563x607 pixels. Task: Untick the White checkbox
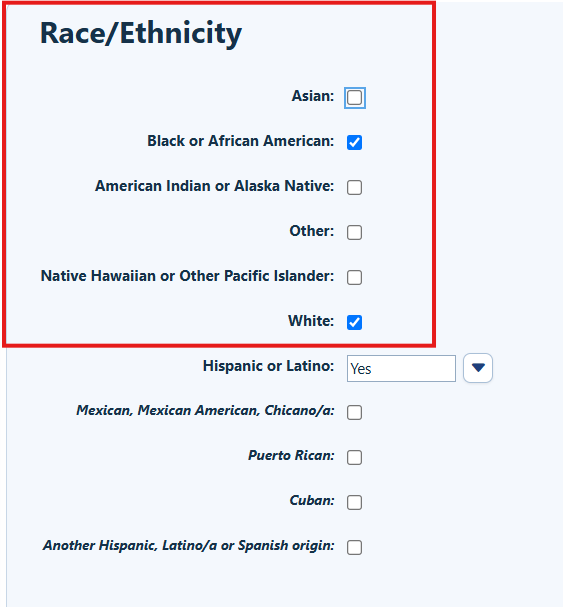(x=354, y=322)
